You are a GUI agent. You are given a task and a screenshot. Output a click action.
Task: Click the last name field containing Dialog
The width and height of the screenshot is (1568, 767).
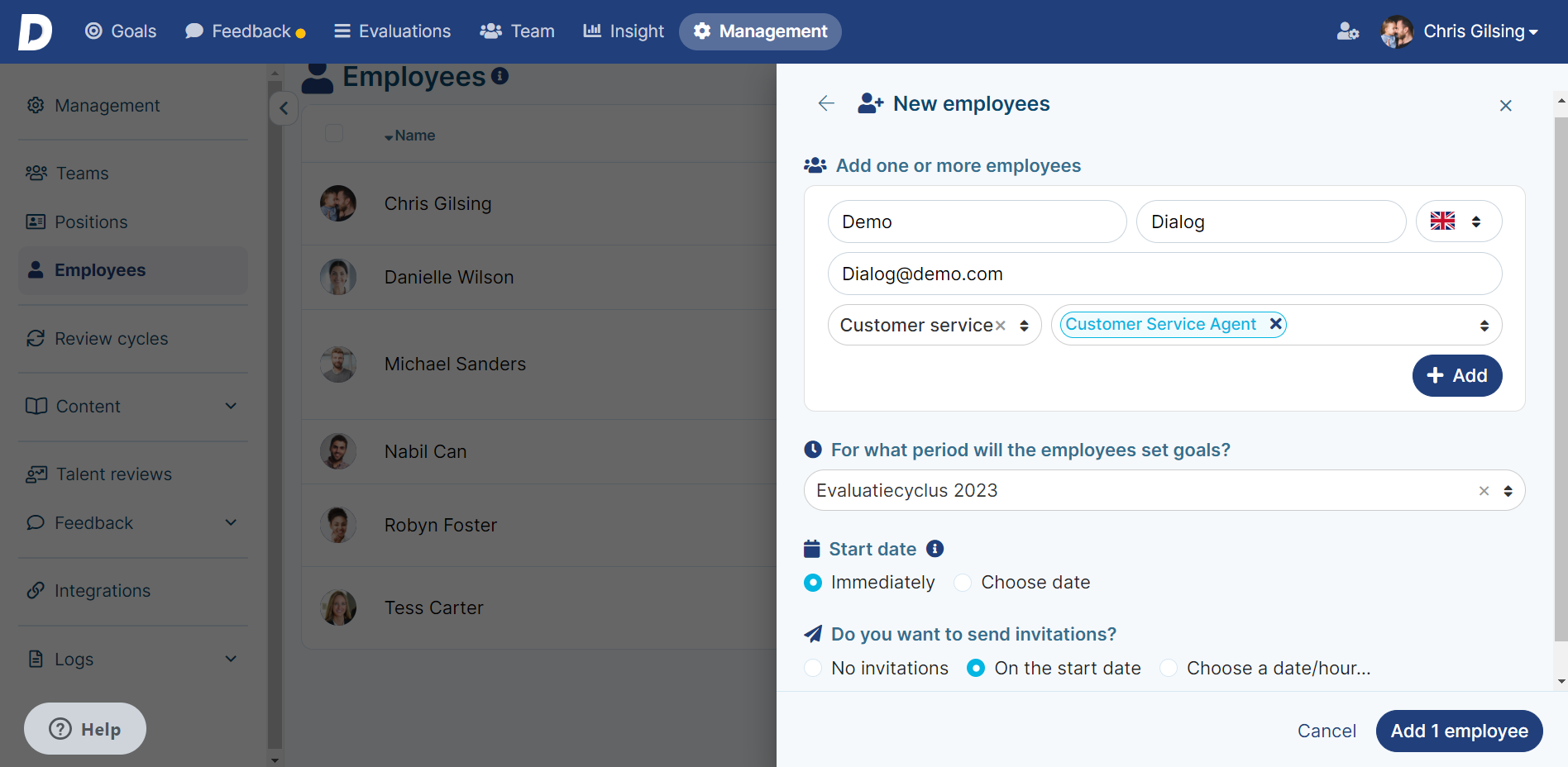1271,222
